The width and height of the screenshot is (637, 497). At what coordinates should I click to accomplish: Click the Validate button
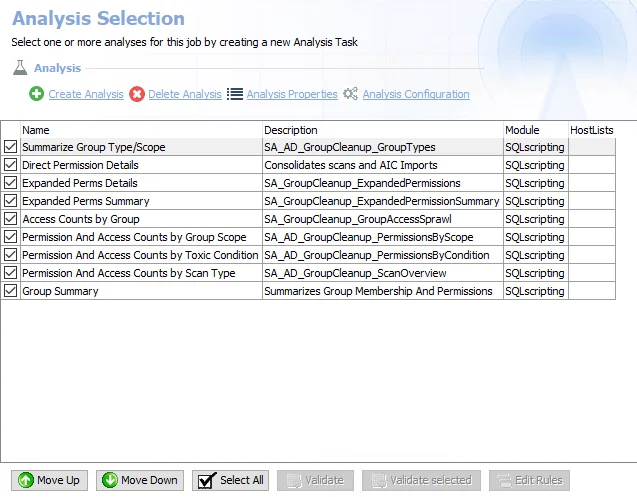[315, 480]
